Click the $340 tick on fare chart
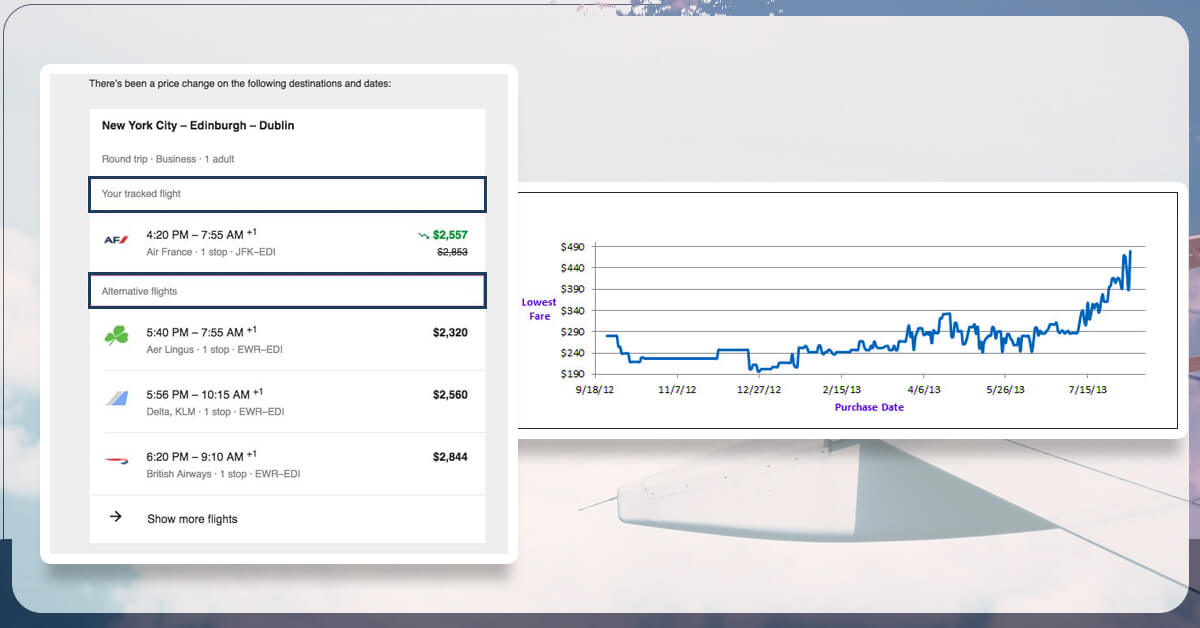Screen dimensions: 1200x628 [572, 310]
